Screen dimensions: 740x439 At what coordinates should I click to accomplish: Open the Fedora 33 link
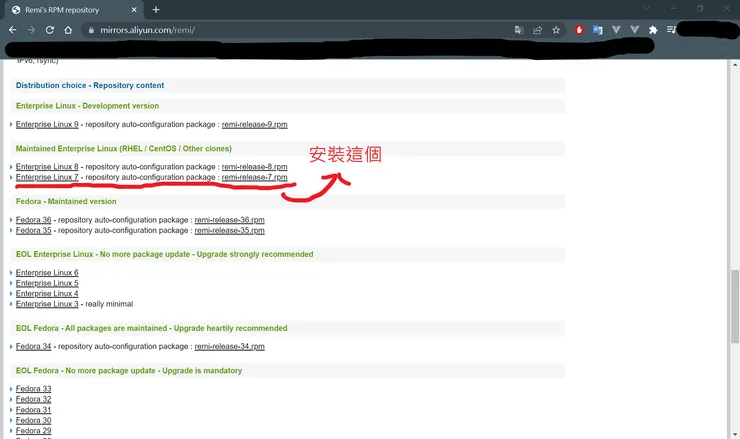tap(34, 388)
